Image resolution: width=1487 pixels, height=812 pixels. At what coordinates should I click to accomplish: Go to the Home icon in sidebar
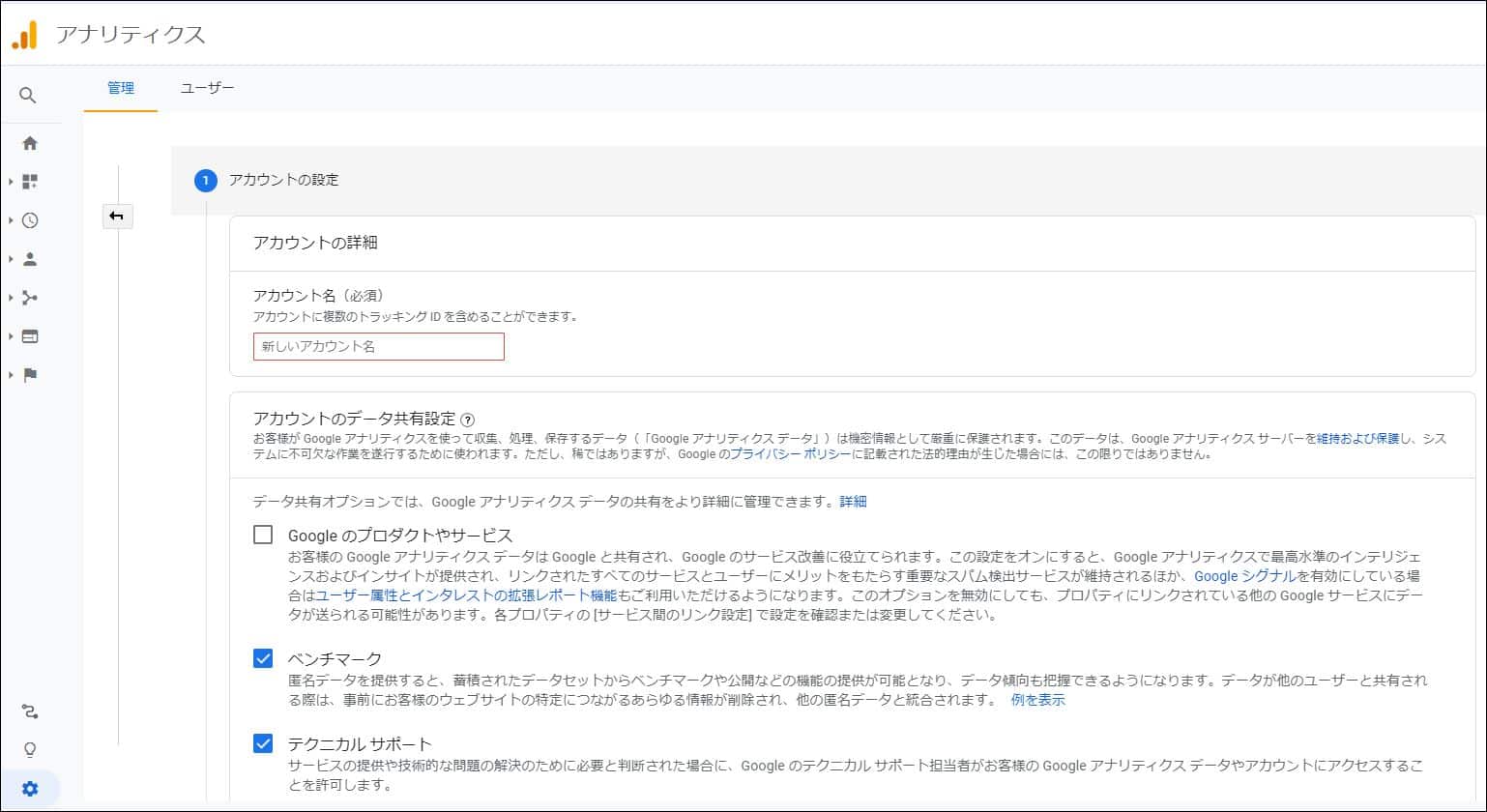click(30, 143)
